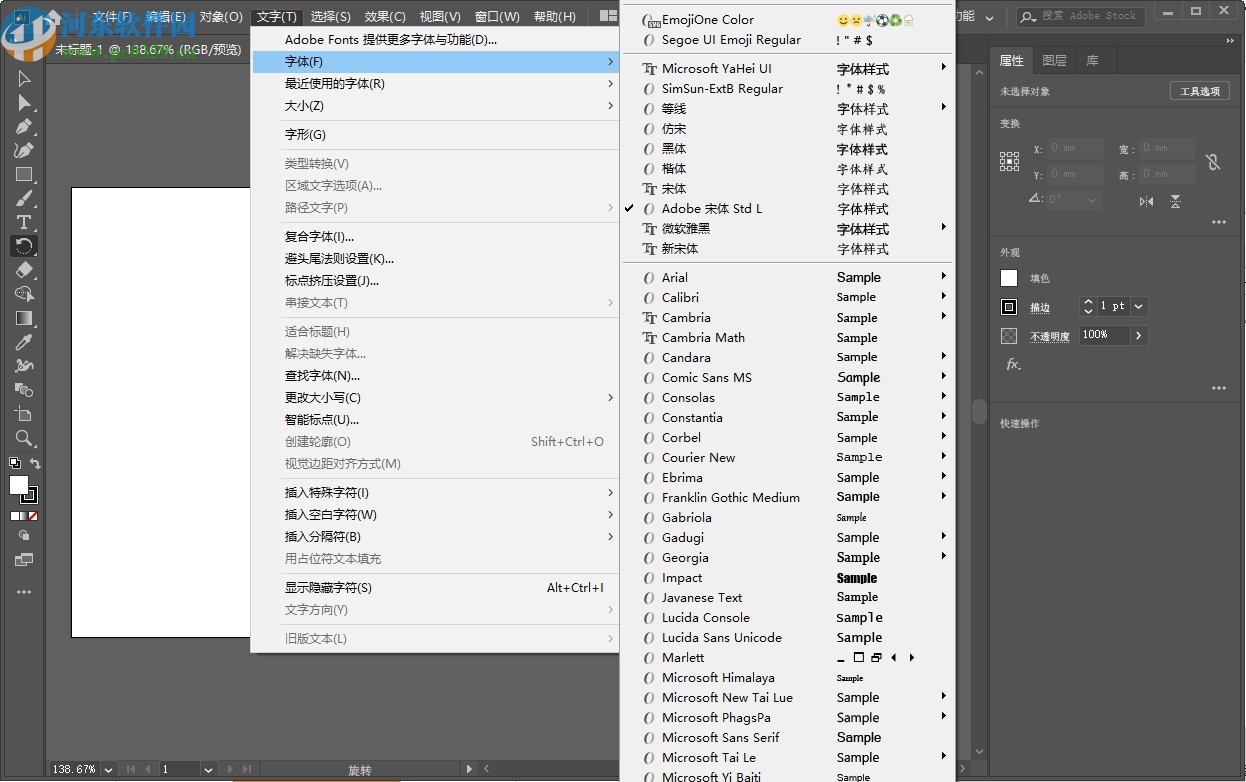Choose the Zoom tool
Viewport: 1246px width, 782px height.
(22, 438)
